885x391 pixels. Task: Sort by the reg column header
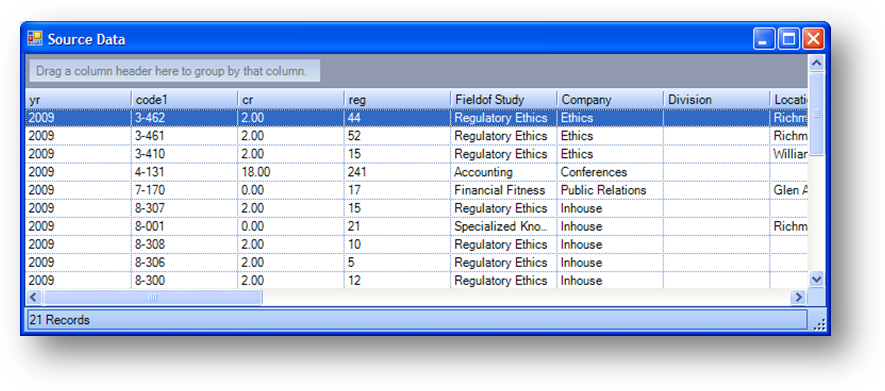397,99
